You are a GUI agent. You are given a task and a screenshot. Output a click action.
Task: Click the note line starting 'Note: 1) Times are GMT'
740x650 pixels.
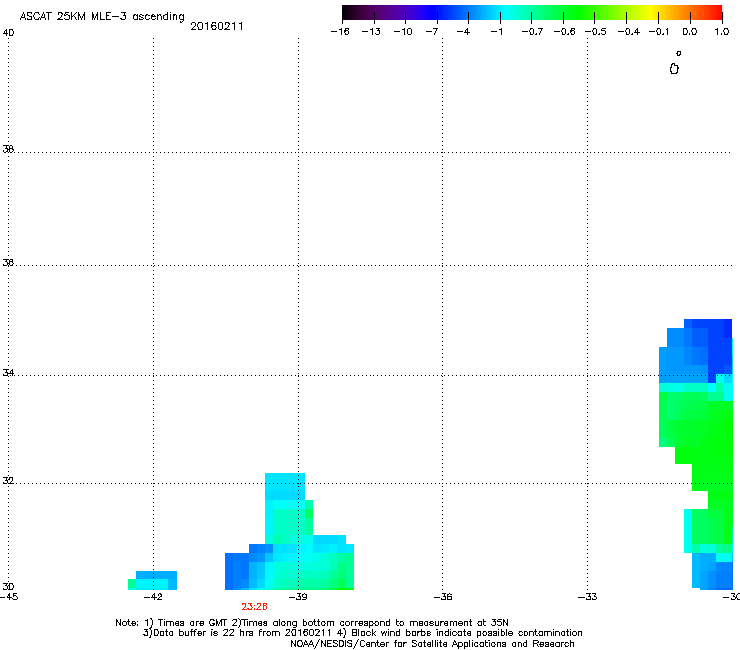312,623
